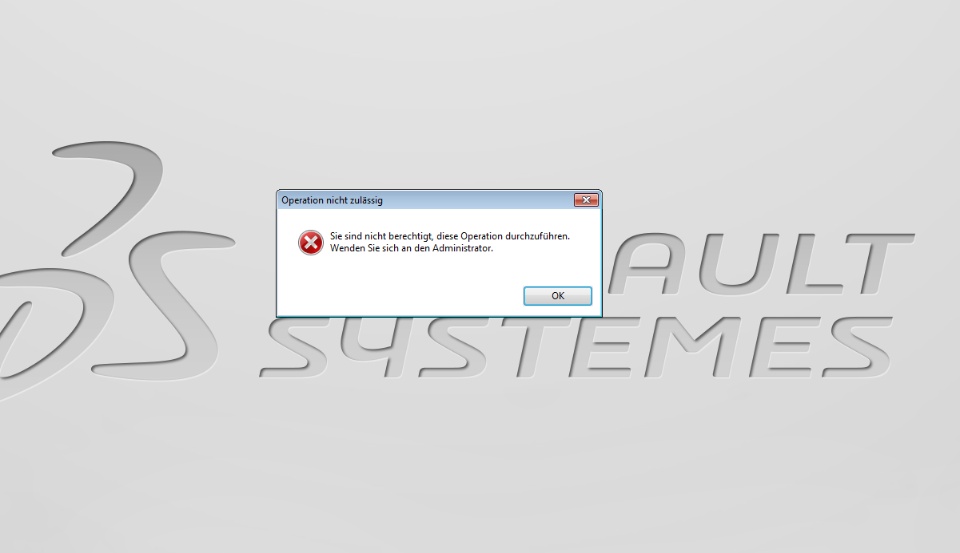Viewport: 960px width, 553px height.
Task: Click the 'Operation nicht zulässig' title bar text
Action: point(332,200)
